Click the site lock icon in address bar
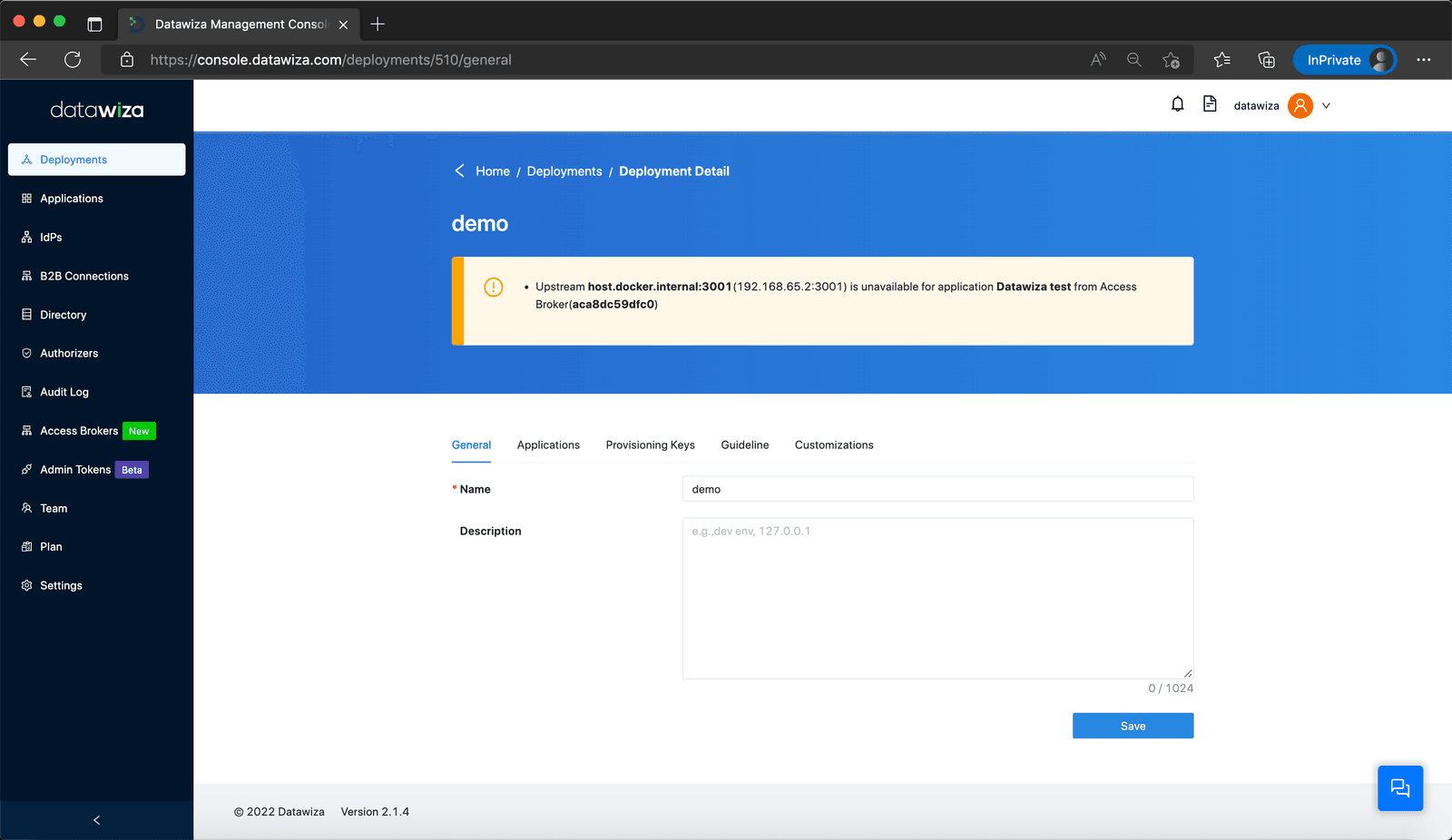Image resolution: width=1452 pixels, height=840 pixels. [127, 60]
